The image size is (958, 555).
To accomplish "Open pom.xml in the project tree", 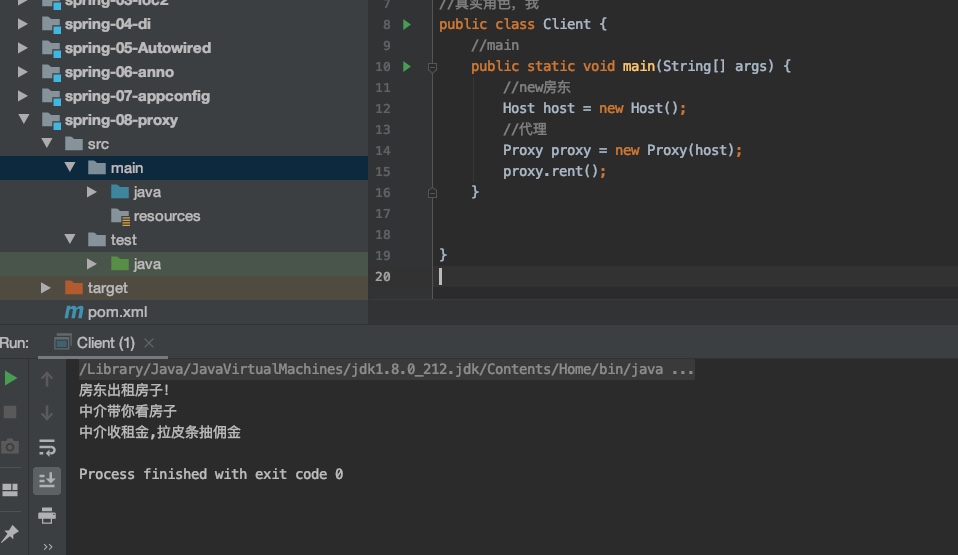I will coord(117,312).
